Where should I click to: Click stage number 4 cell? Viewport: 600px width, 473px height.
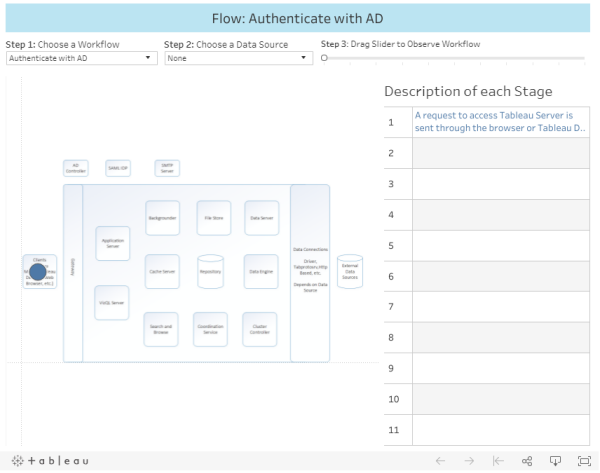coord(398,215)
